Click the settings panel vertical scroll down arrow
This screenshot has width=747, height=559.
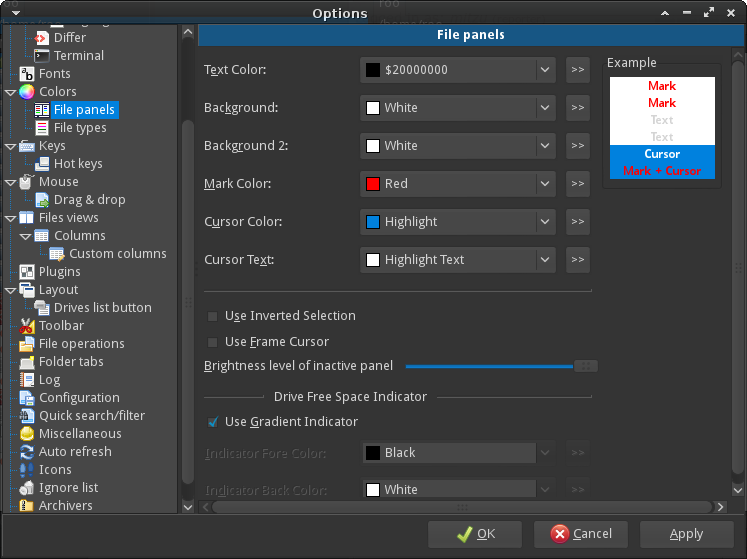(738, 490)
